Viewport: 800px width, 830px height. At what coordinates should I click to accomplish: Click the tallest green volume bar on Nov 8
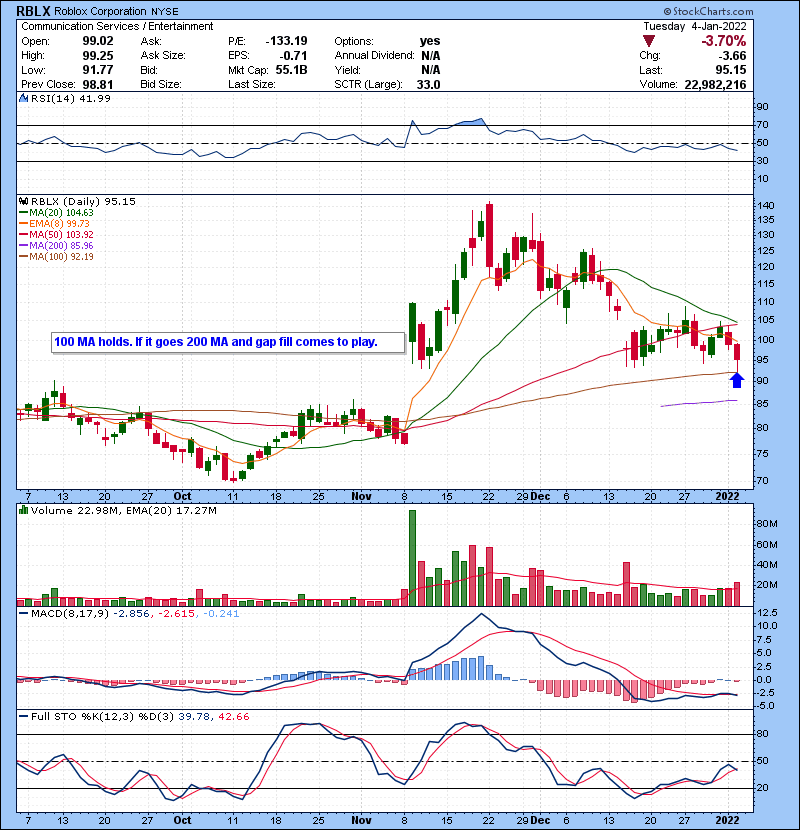(x=412, y=558)
